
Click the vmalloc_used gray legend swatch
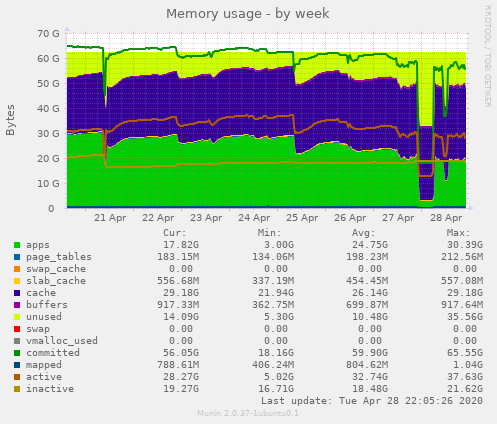pos(17,341)
